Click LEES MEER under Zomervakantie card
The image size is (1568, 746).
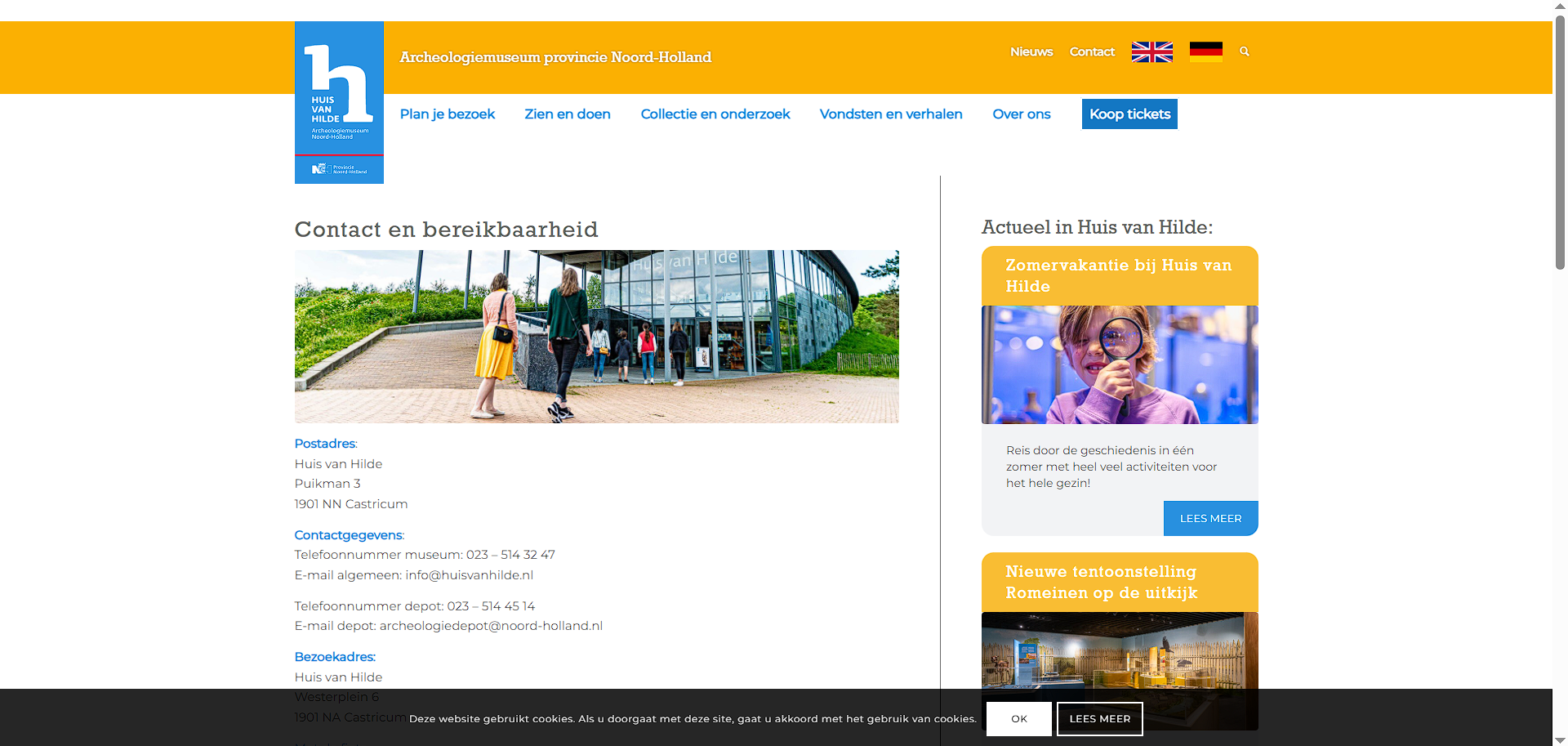click(1210, 519)
